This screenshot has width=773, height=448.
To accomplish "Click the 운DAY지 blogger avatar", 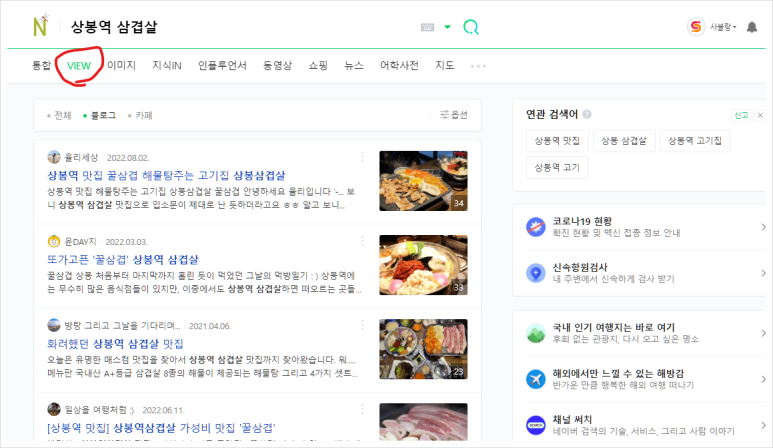I will [x=54, y=241].
